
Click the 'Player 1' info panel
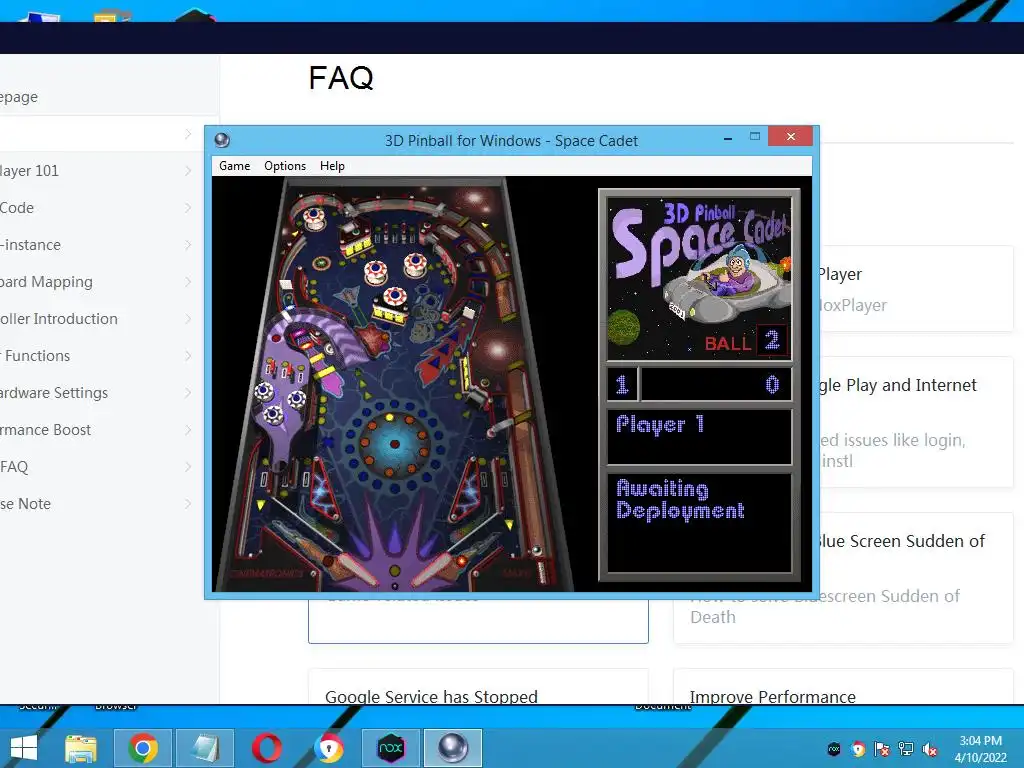699,437
